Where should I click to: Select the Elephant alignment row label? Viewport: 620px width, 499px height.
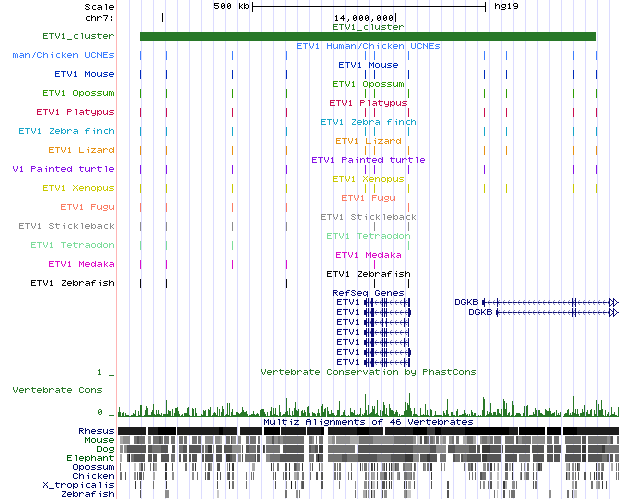coord(93,458)
